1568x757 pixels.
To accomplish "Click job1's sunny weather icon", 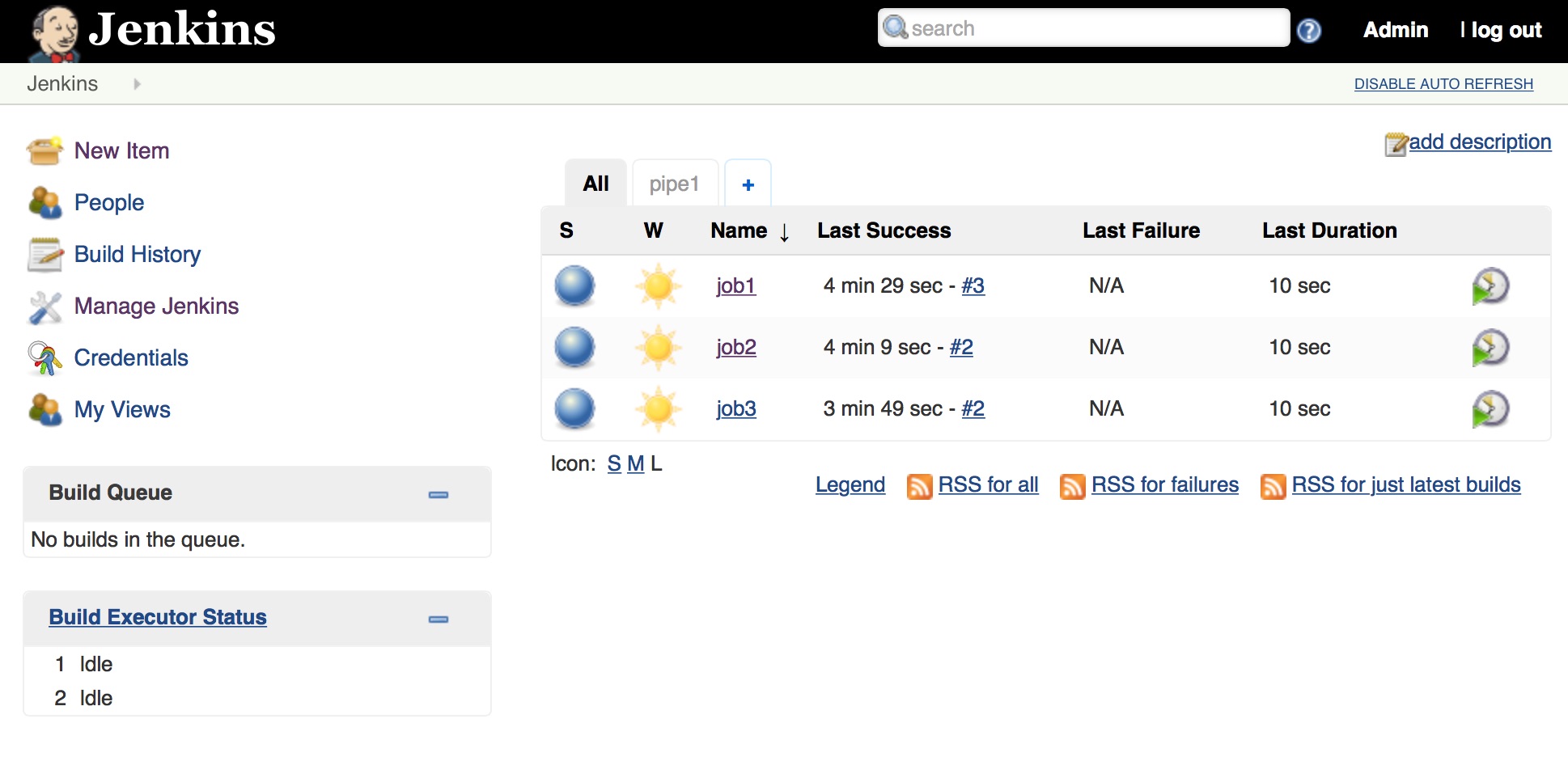I will point(659,285).
